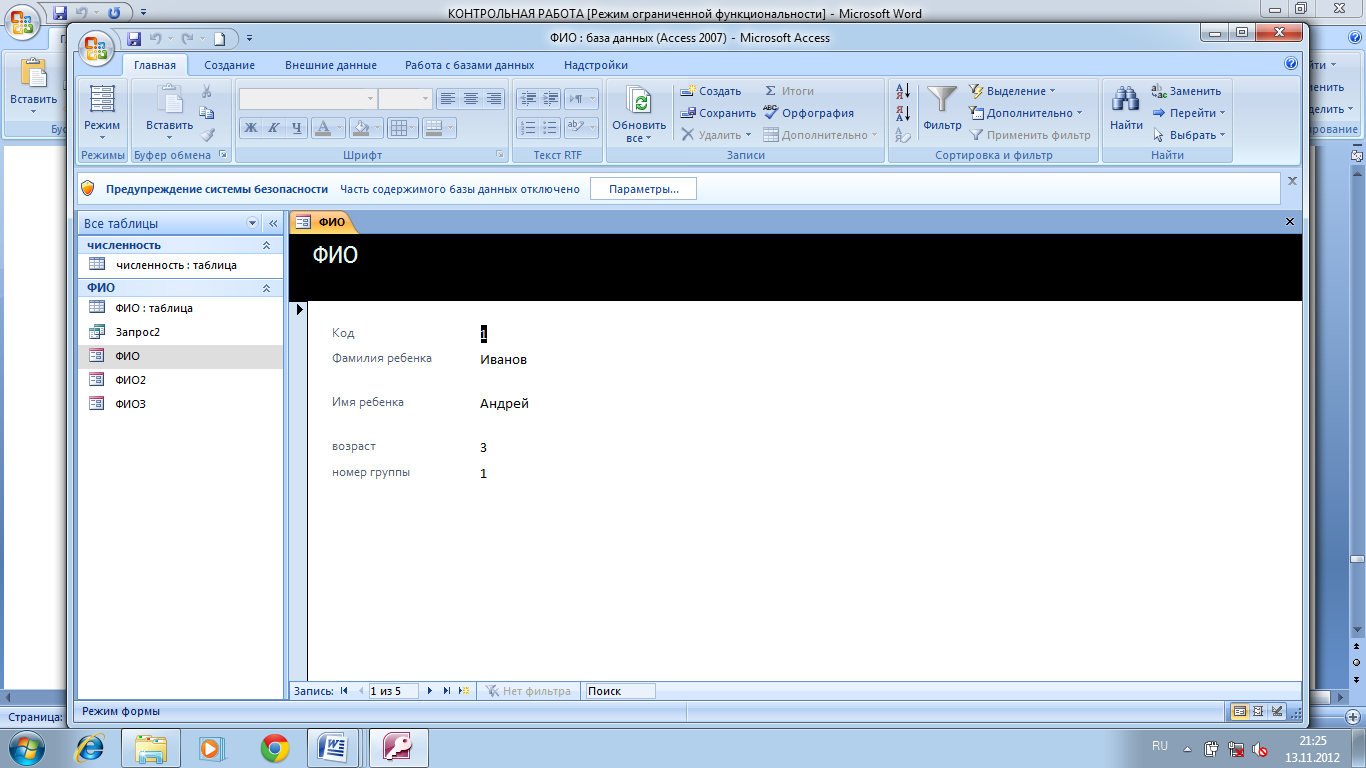1366x768 pixels.
Task: Click the Параметры... security button
Action: point(643,189)
